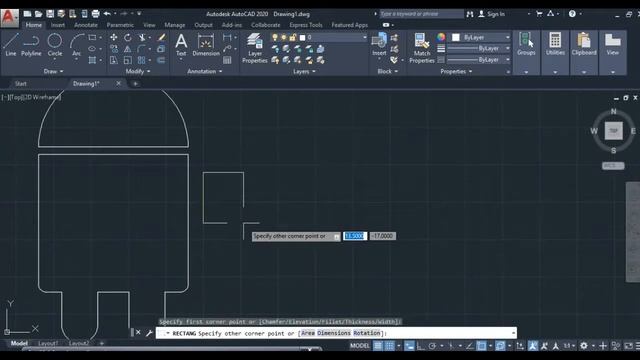The image size is (640, 360).
Task: Choose Dimensions option in command line
Action: pyautogui.click(x=334, y=333)
